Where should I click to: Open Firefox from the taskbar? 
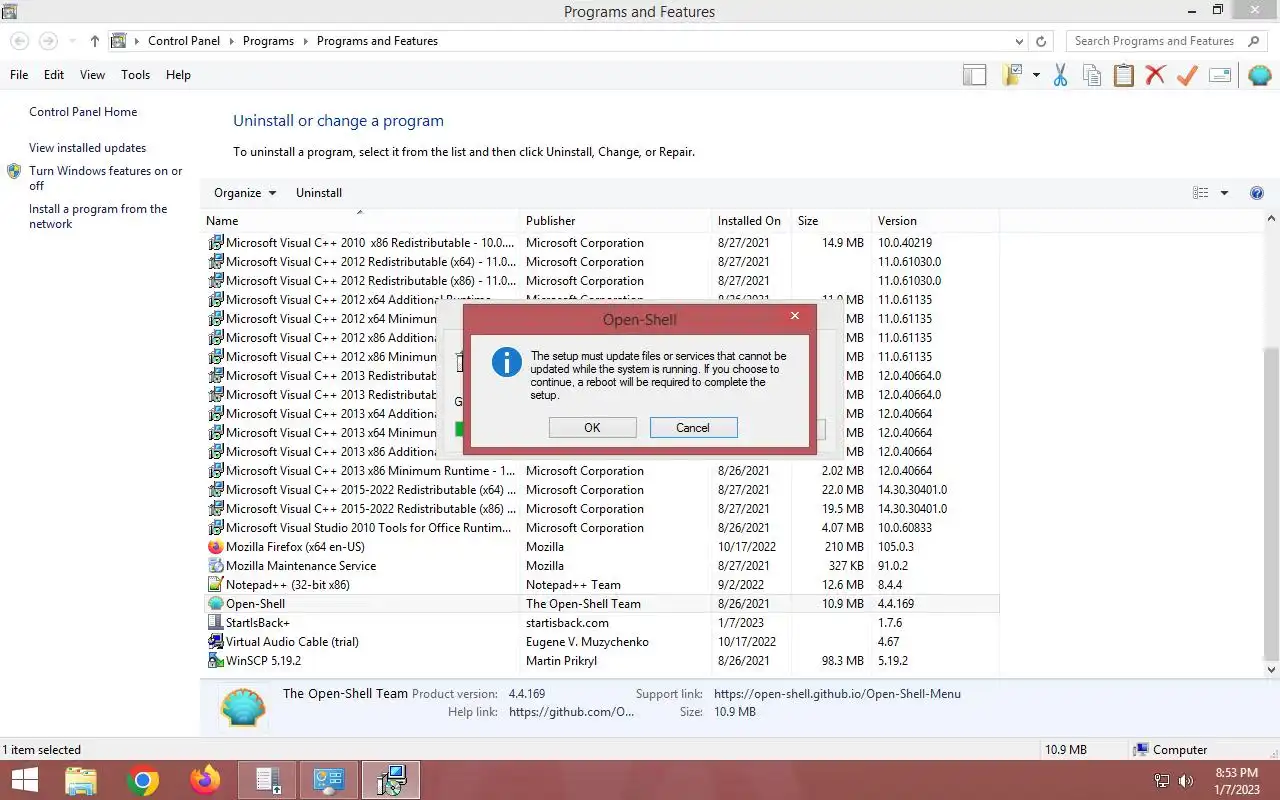205,780
